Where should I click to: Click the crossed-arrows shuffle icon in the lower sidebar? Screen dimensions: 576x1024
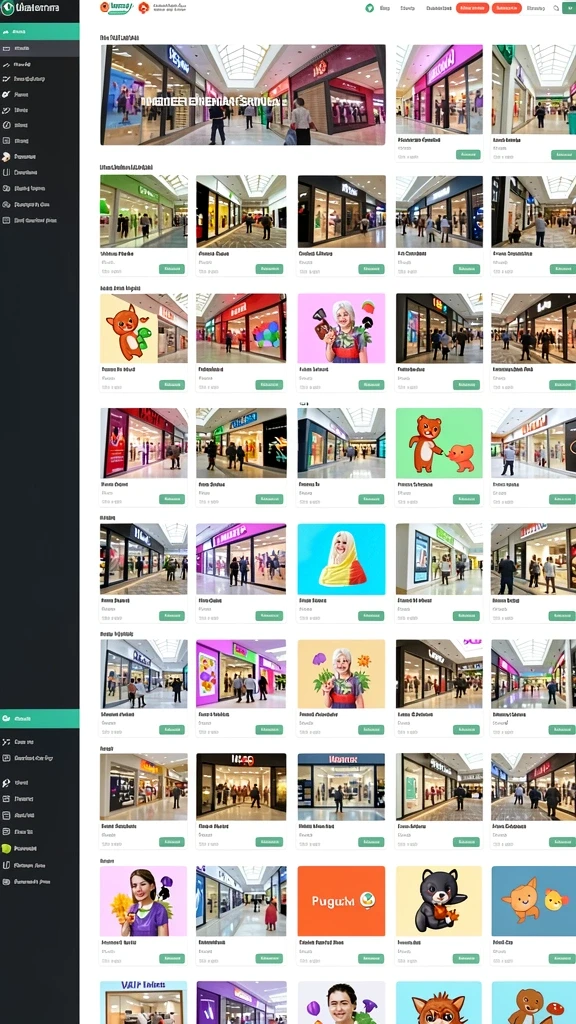7,742
